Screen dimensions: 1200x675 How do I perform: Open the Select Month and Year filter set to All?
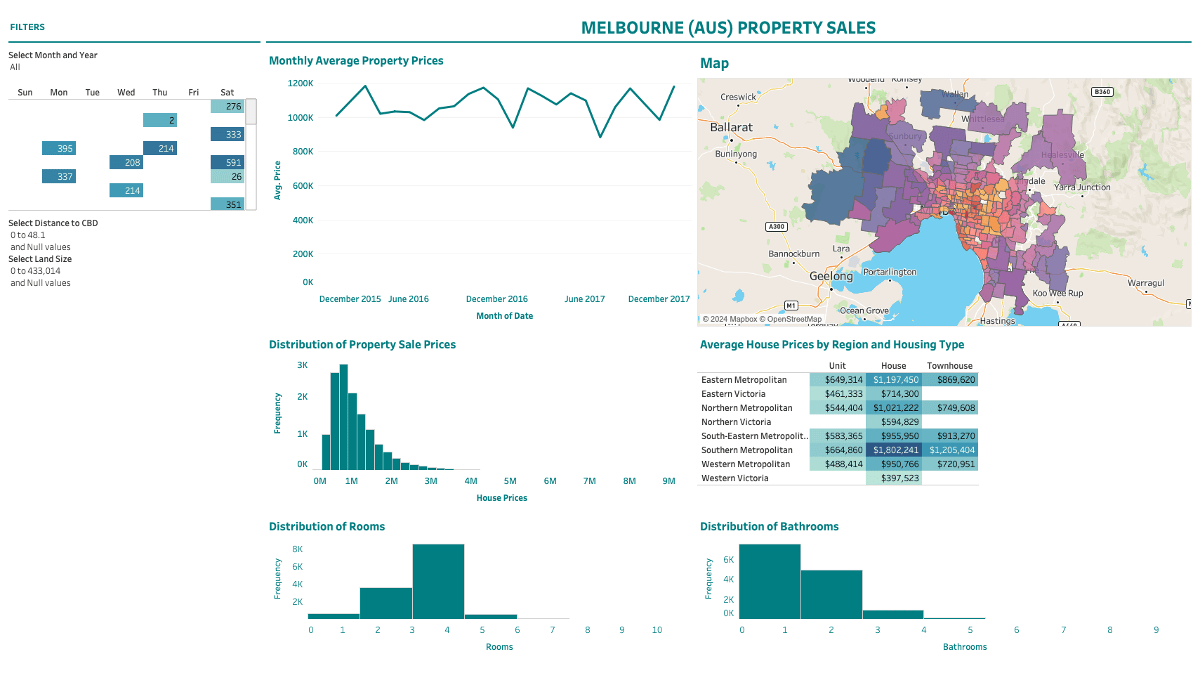coord(15,67)
